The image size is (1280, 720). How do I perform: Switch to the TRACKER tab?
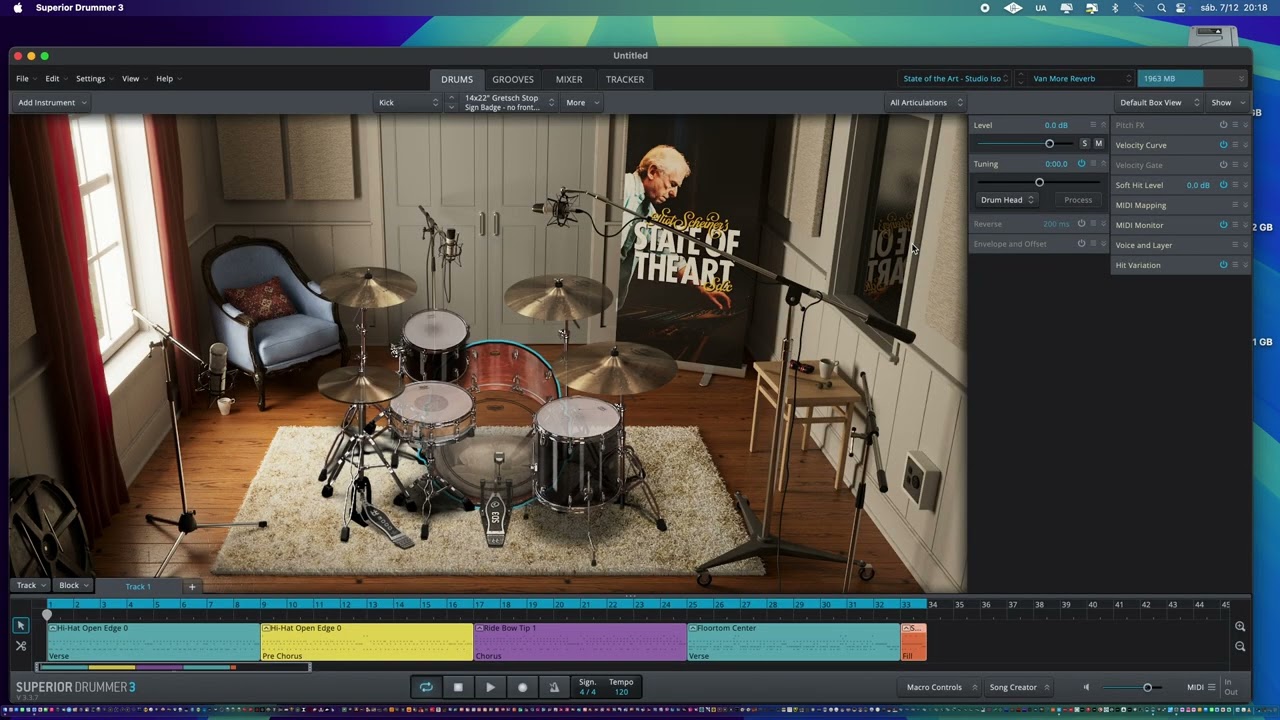tap(625, 79)
